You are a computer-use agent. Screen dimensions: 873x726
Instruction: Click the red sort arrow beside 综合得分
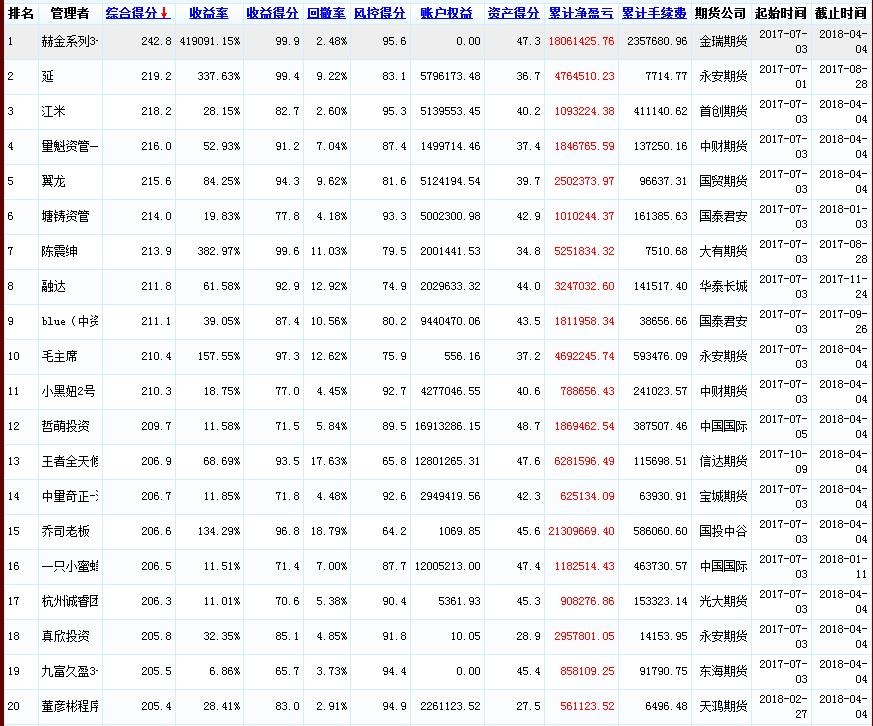click(164, 14)
